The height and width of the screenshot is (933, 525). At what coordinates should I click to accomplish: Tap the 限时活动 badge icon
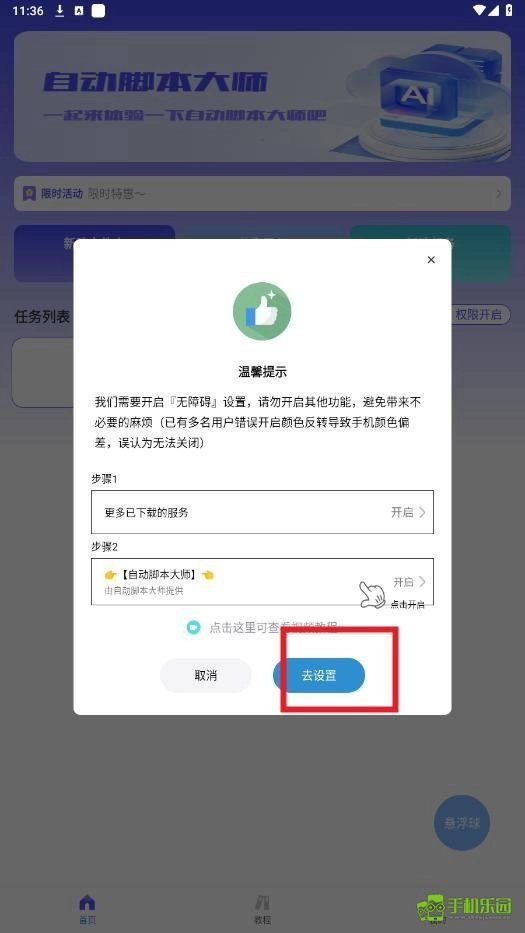pos(29,193)
